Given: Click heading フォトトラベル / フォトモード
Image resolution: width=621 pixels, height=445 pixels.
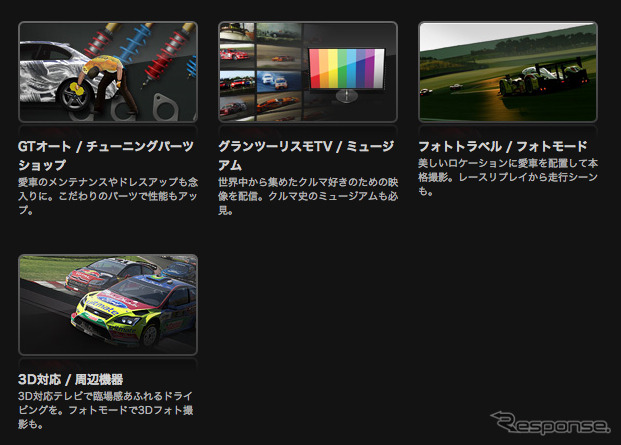Looking at the screenshot, I should coord(502,146).
